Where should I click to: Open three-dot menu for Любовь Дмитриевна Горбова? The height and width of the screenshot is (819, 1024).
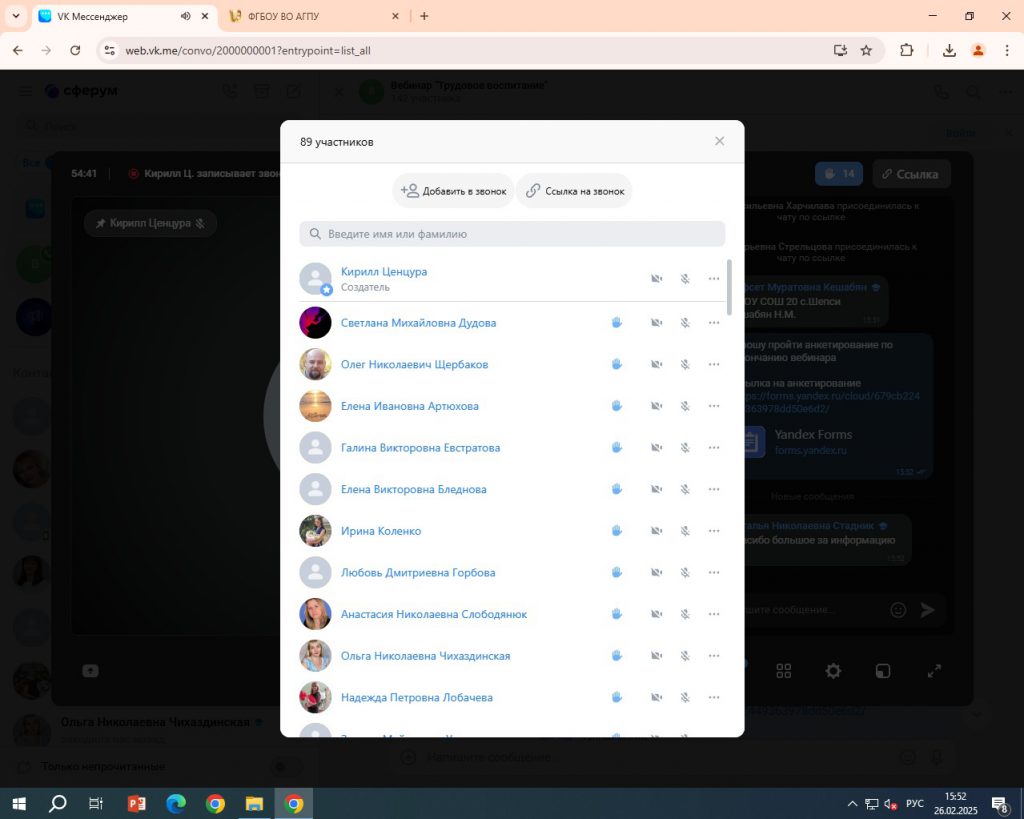point(714,573)
